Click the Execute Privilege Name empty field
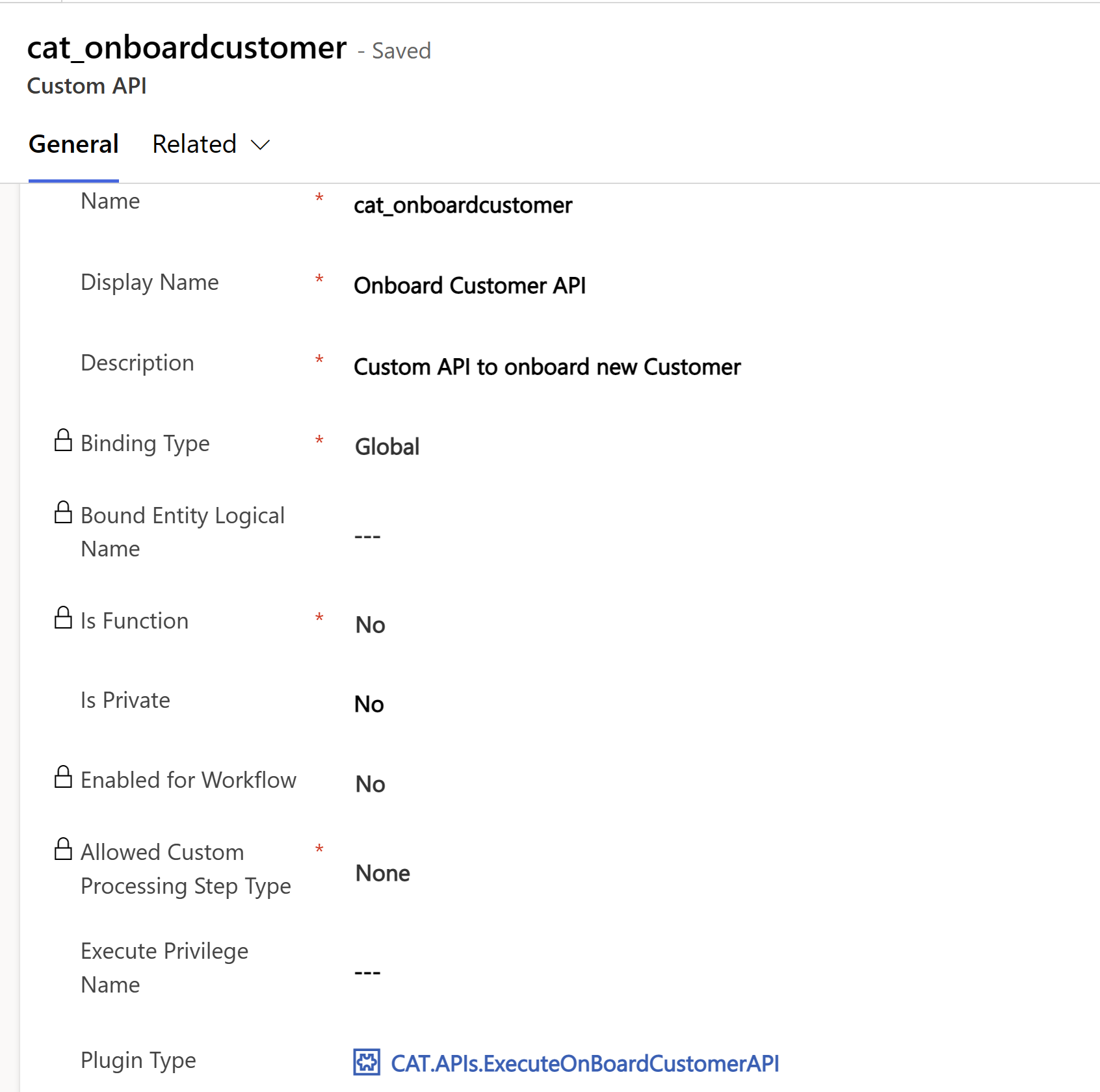 point(368,973)
